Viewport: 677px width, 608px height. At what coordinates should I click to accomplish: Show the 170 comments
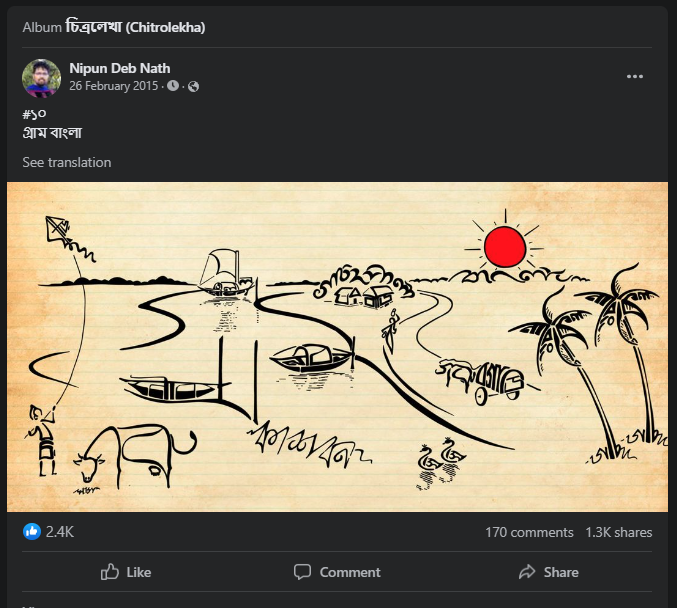pyautogui.click(x=529, y=532)
